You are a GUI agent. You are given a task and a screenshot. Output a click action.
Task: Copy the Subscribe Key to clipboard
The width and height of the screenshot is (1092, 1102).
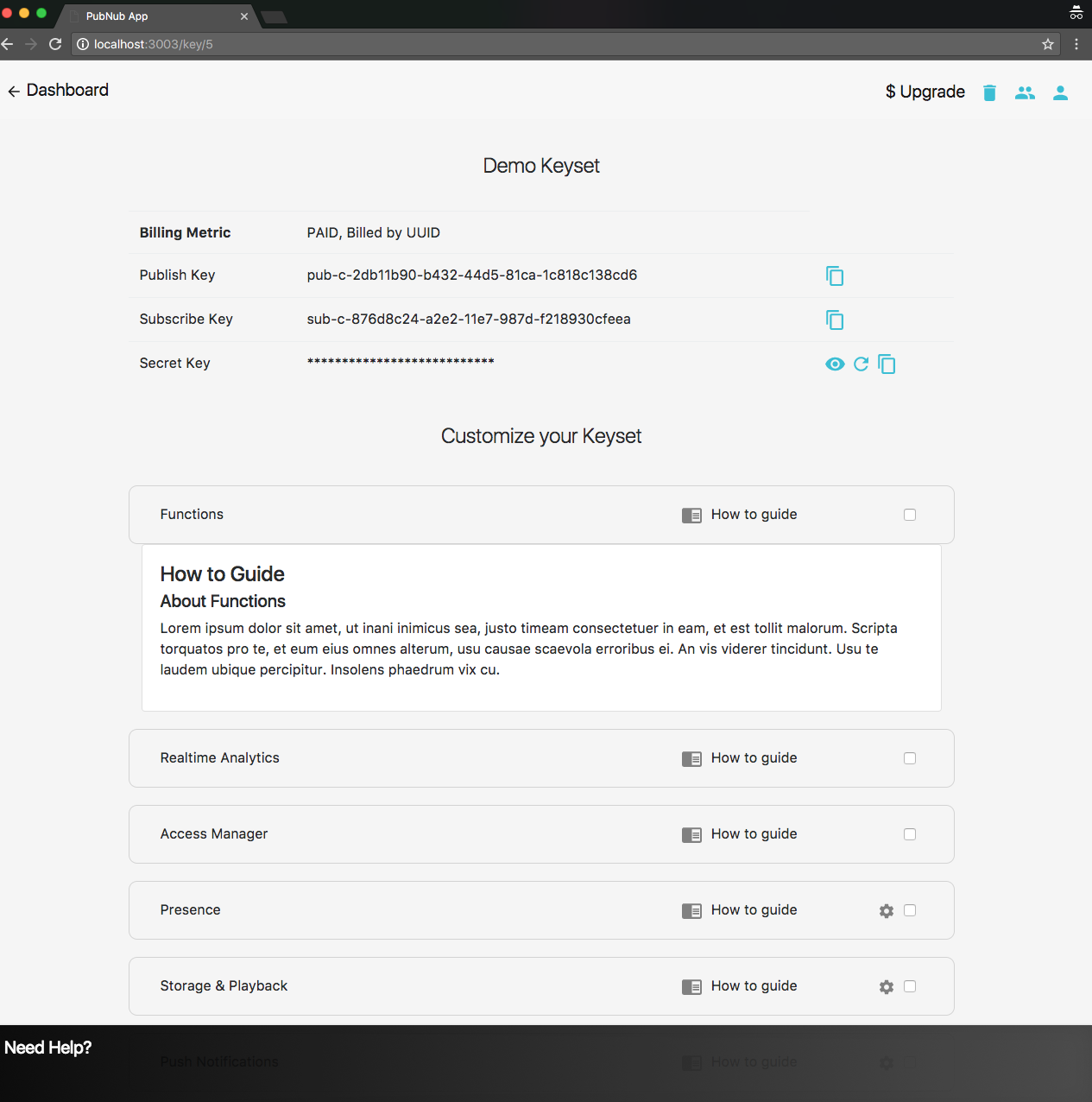pos(835,320)
